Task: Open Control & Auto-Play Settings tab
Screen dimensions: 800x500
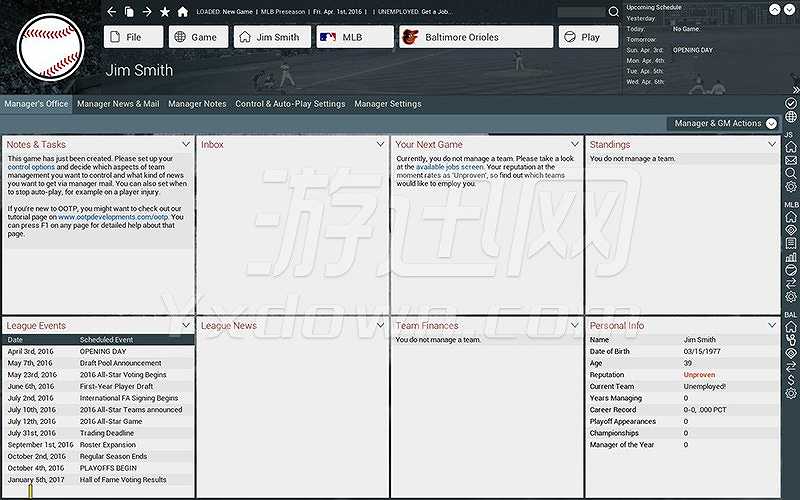Action: pos(290,104)
